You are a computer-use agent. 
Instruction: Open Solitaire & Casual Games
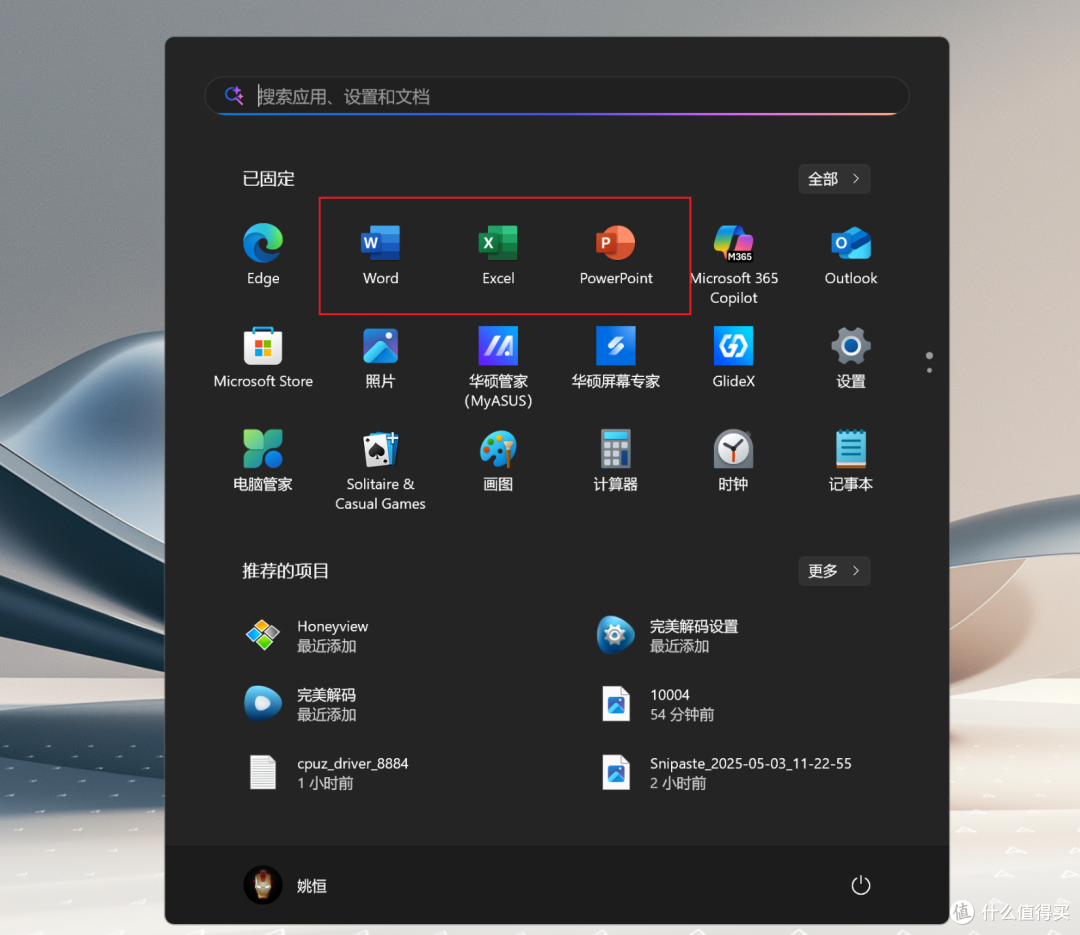pyautogui.click(x=380, y=469)
